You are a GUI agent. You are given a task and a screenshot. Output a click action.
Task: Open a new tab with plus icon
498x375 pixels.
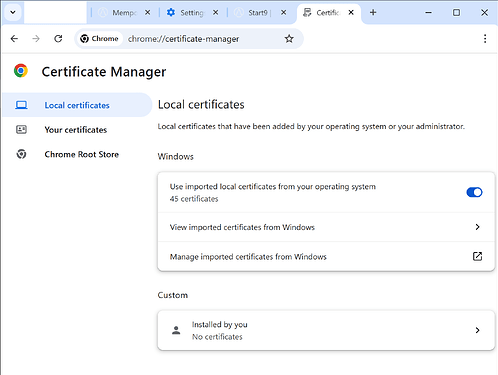[373, 13]
